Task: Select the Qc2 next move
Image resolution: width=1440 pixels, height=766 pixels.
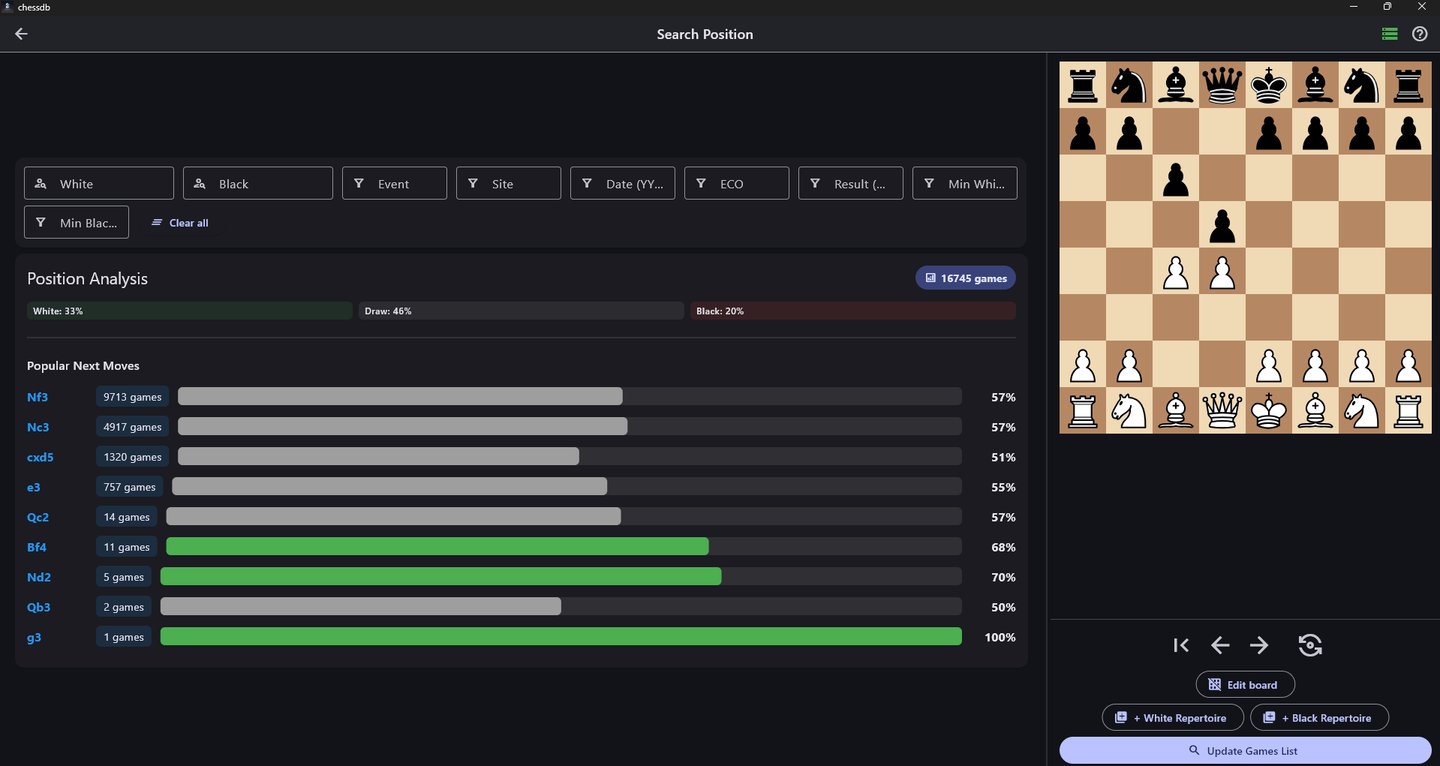Action: pos(38,517)
